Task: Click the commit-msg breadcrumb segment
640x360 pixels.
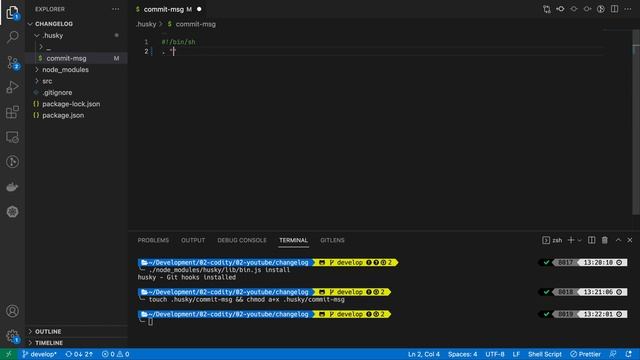Action: click(191, 24)
